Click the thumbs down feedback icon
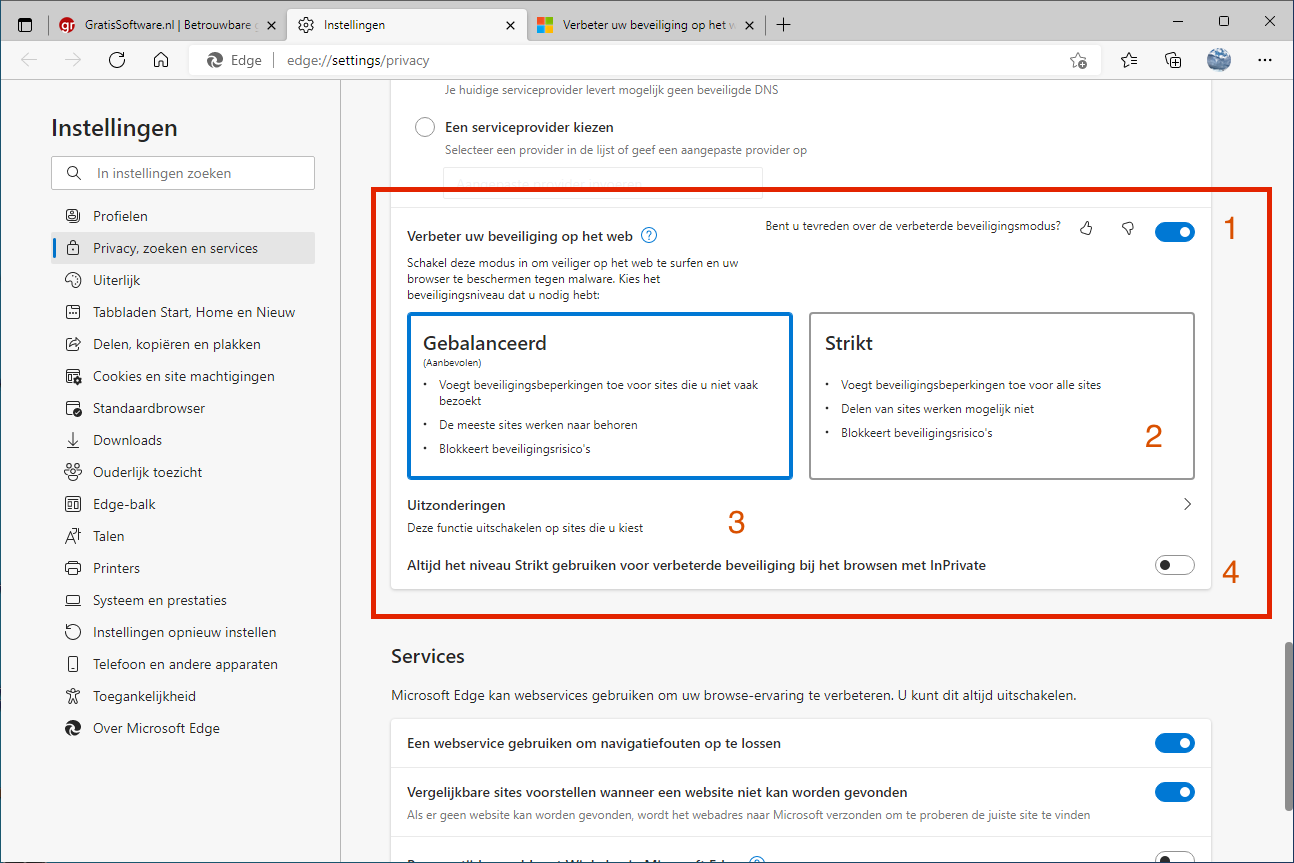Viewport: 1294px width, 863px height. click(1128, 229)
